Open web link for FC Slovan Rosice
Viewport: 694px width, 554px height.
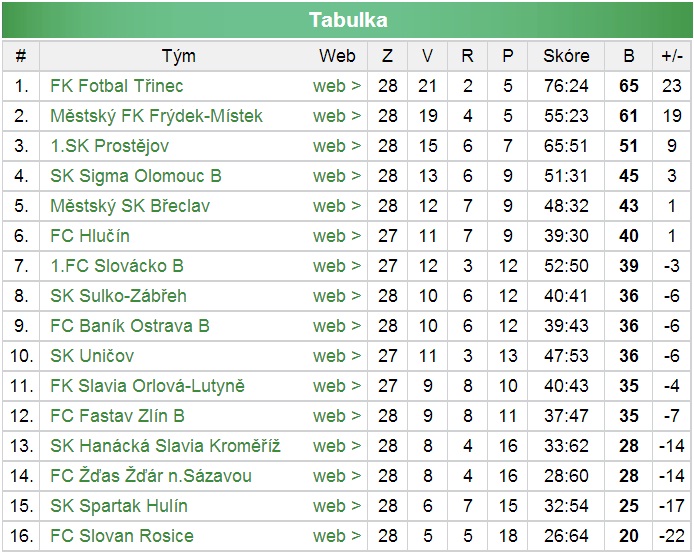click(337, 536)
